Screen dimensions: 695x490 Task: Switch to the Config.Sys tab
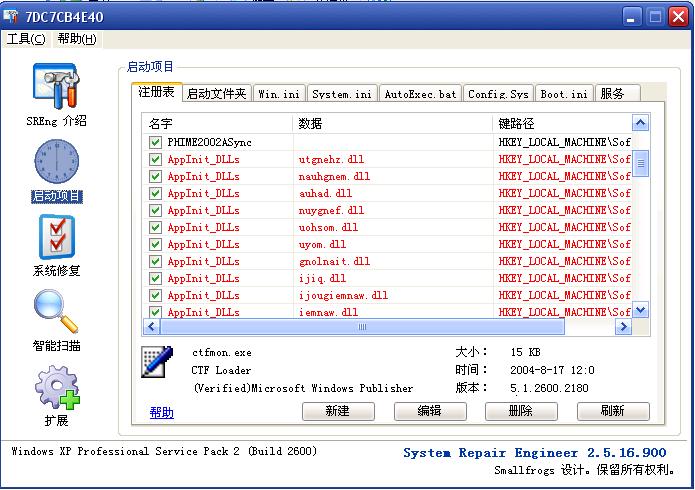point(498,94)
